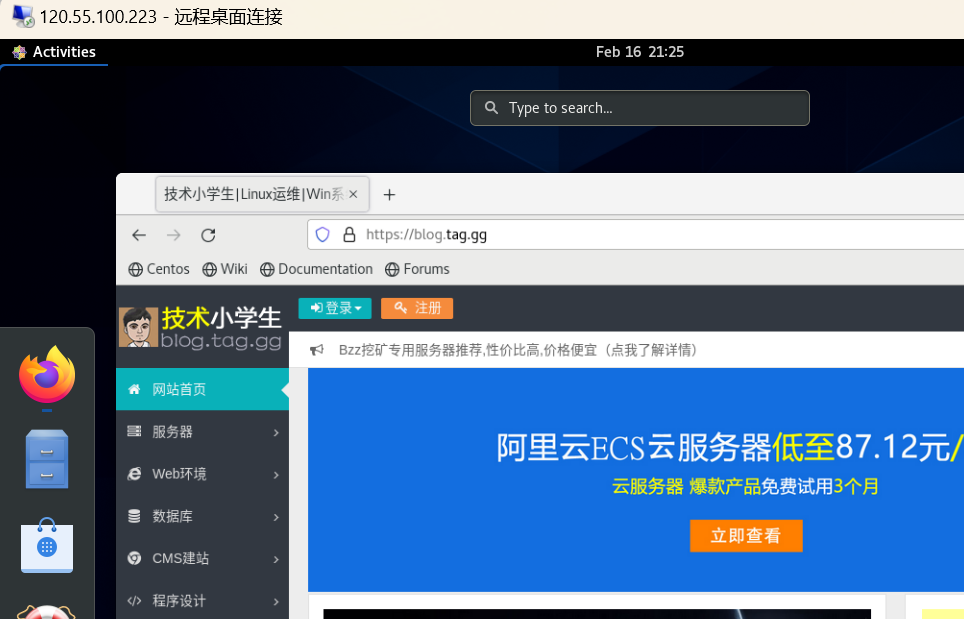Click the Type to search field
This screenshot has width=964, height=619.
click(x=640, y=108)
